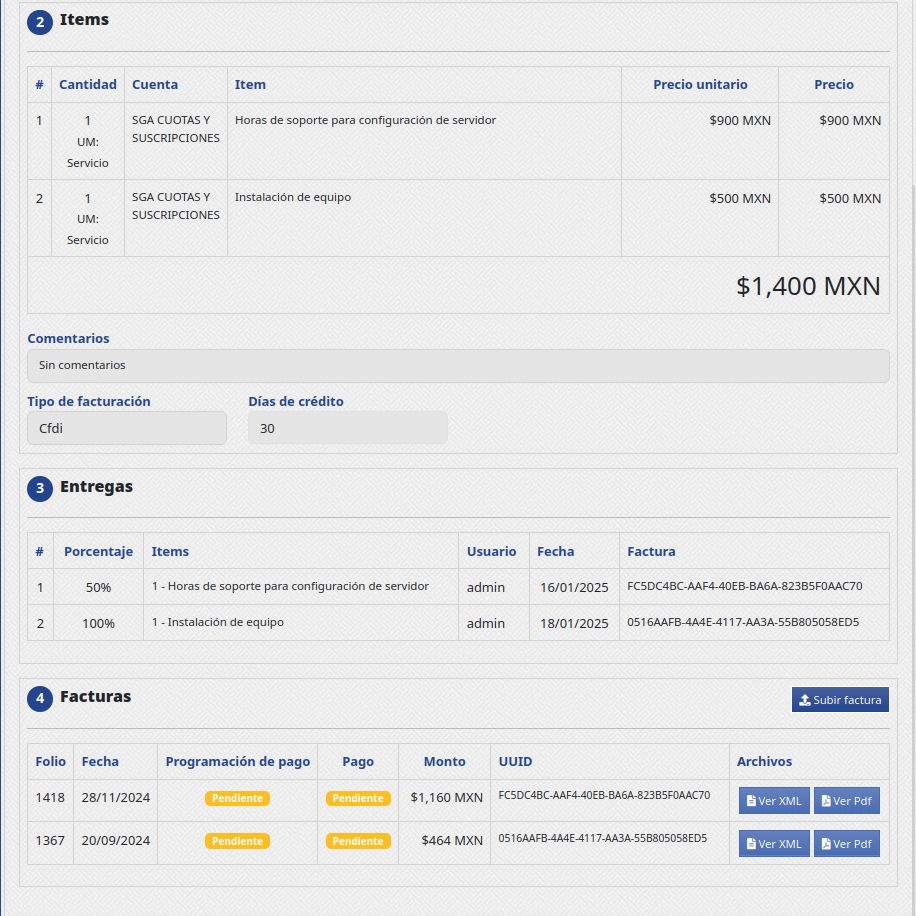
Task: Click the step 3 Entregas number badge
Action: point(40,488)
